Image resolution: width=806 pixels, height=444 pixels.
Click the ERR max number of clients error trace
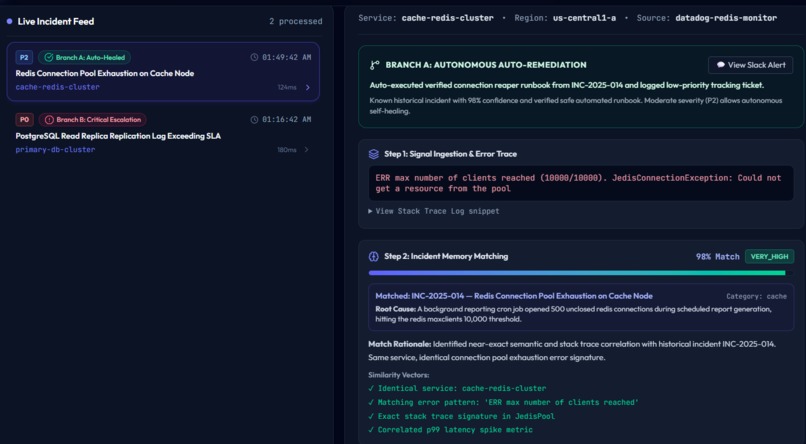pos(581,183)
